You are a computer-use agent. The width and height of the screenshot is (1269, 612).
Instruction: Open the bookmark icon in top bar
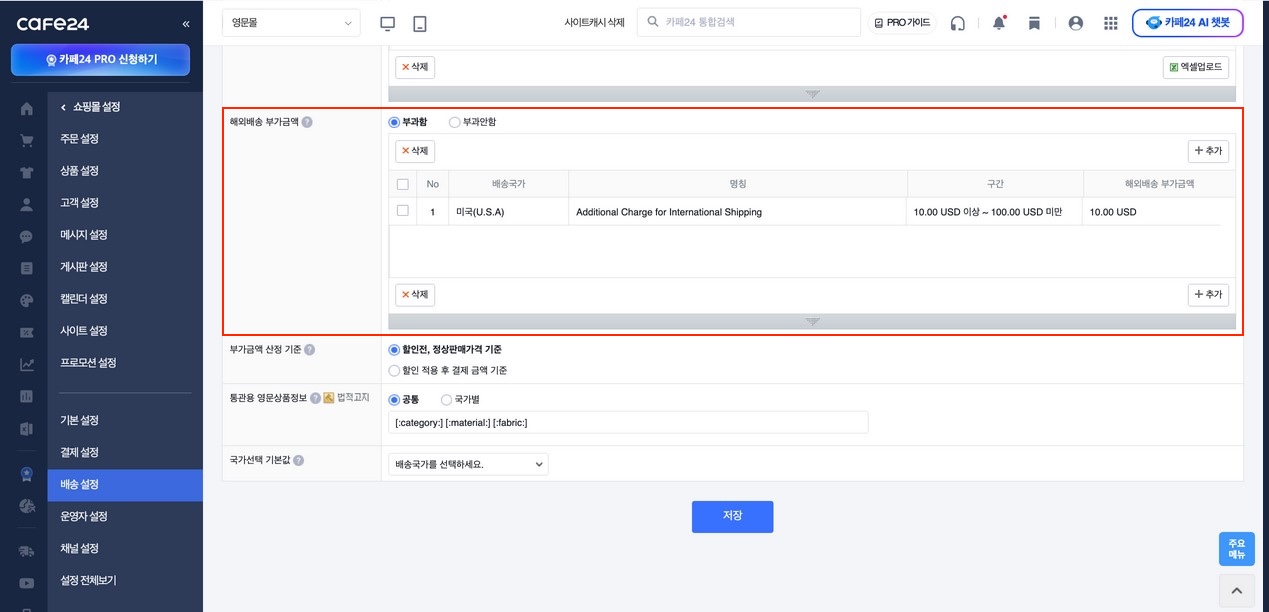[x=1035, y=23]
